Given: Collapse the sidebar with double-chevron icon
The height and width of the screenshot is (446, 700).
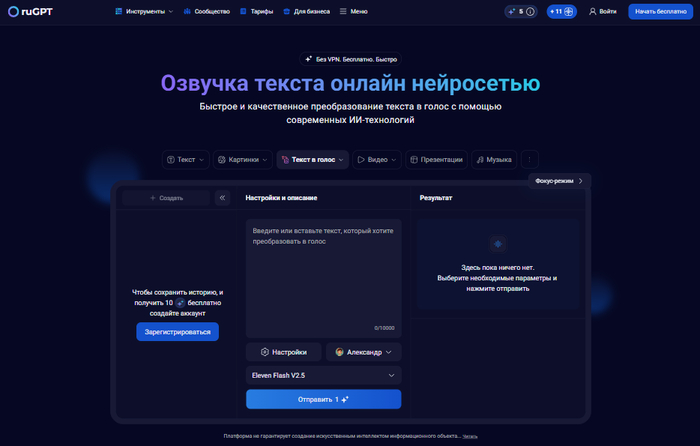Looking at the screenshot, I should tap(222, 198).
